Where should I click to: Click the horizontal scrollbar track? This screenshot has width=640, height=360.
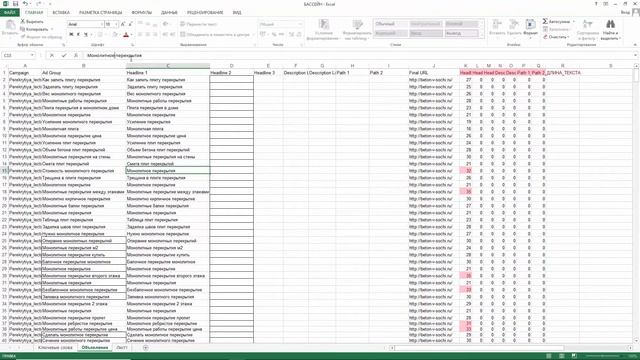coord(510,348)
